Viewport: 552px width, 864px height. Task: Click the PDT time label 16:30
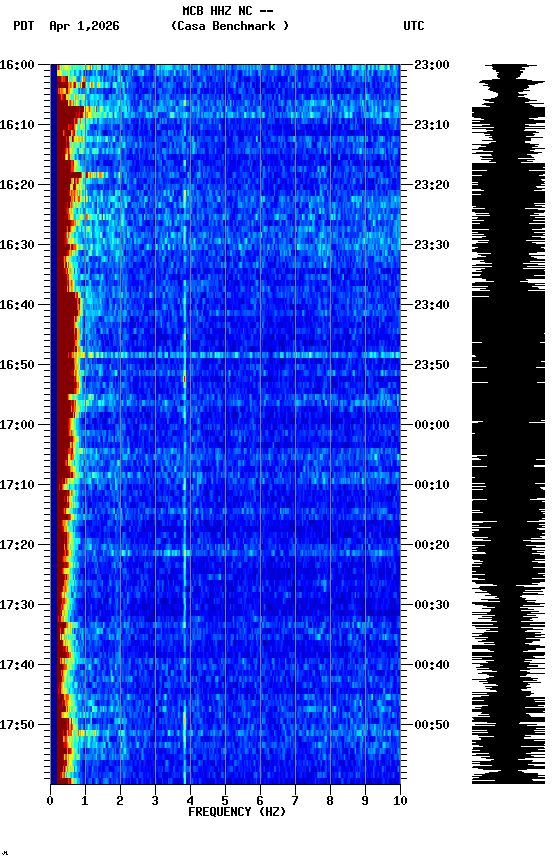pos(17,245)
